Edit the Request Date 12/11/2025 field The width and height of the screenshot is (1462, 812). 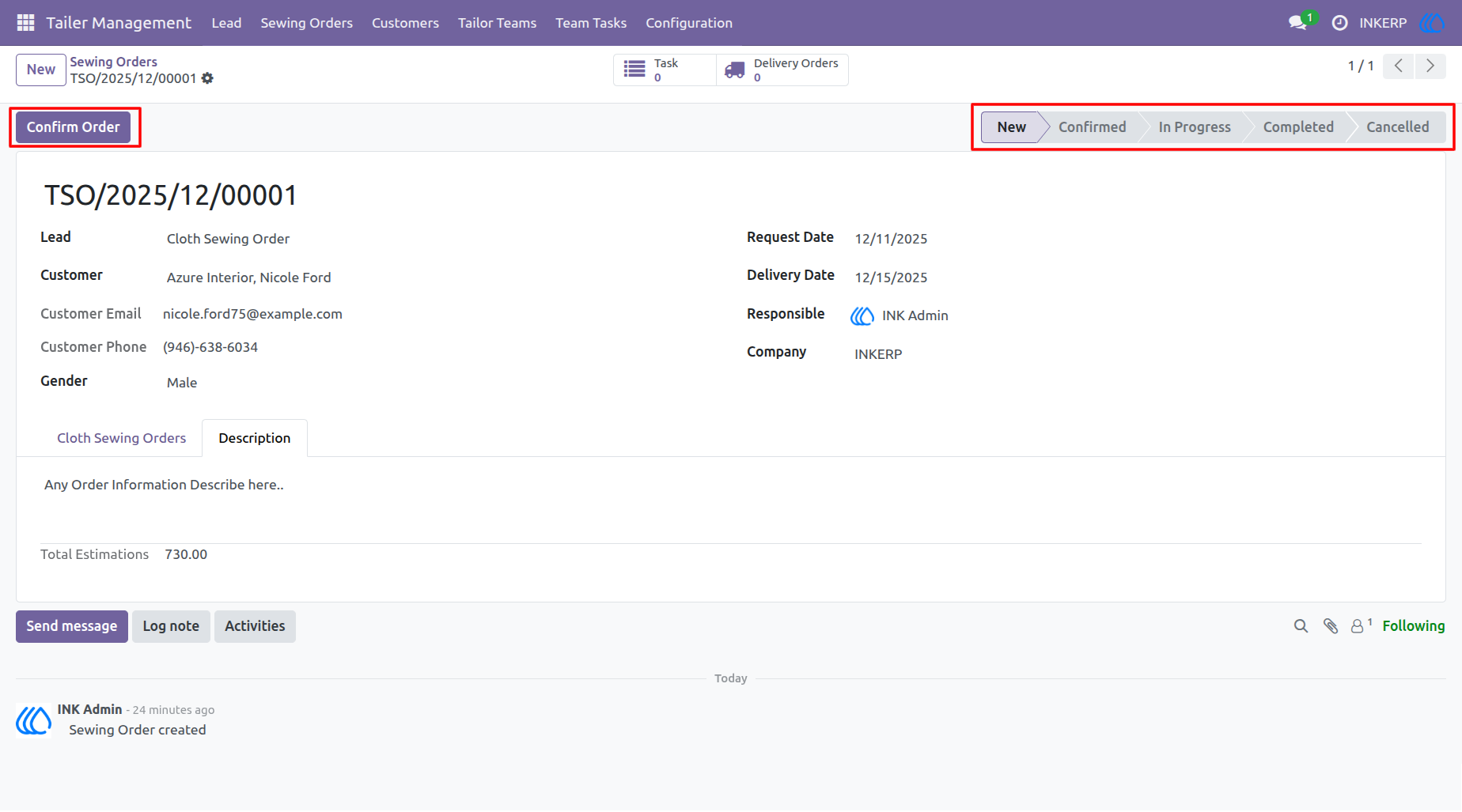coord(891,239)
